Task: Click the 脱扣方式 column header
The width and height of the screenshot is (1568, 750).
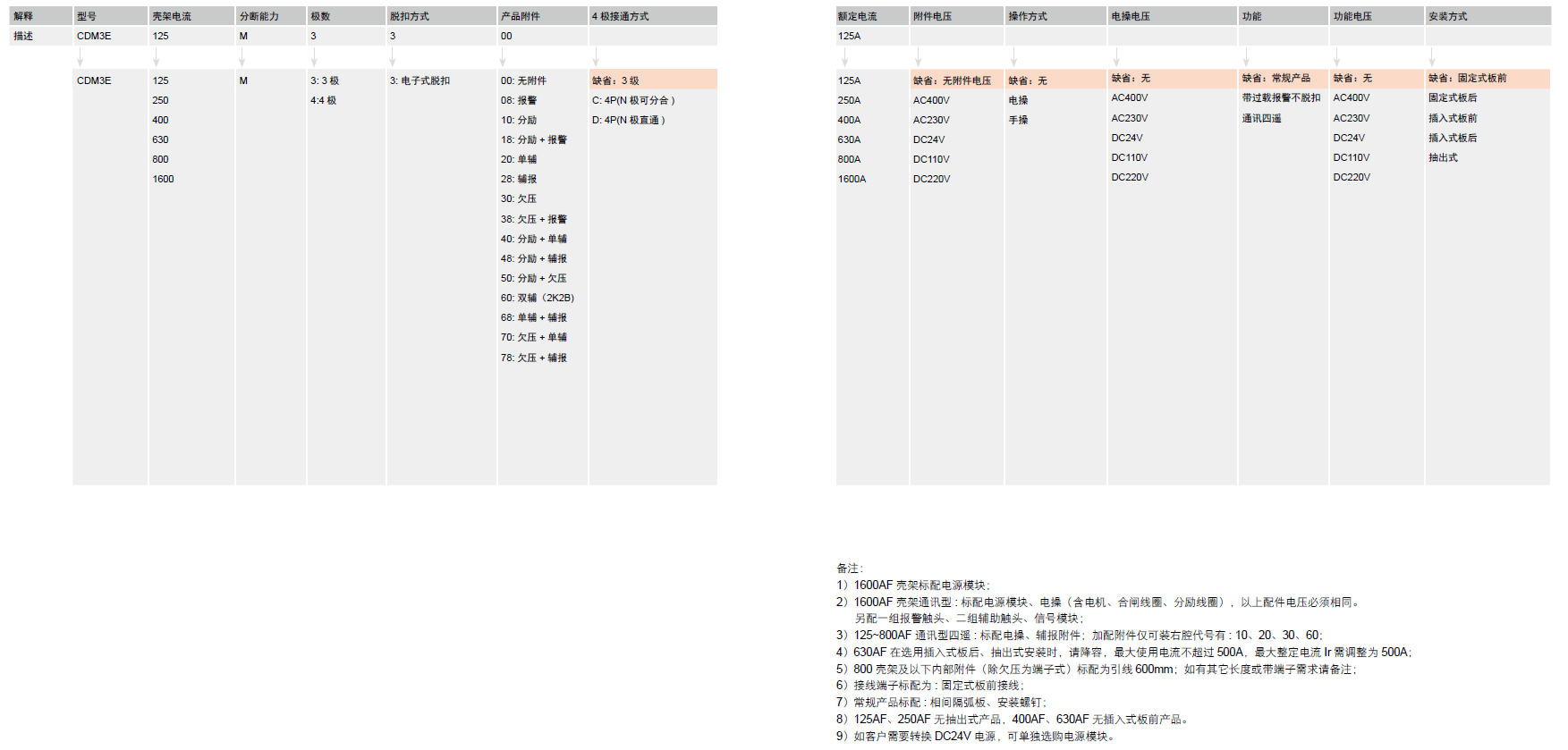Action: (x=410, y=16)
